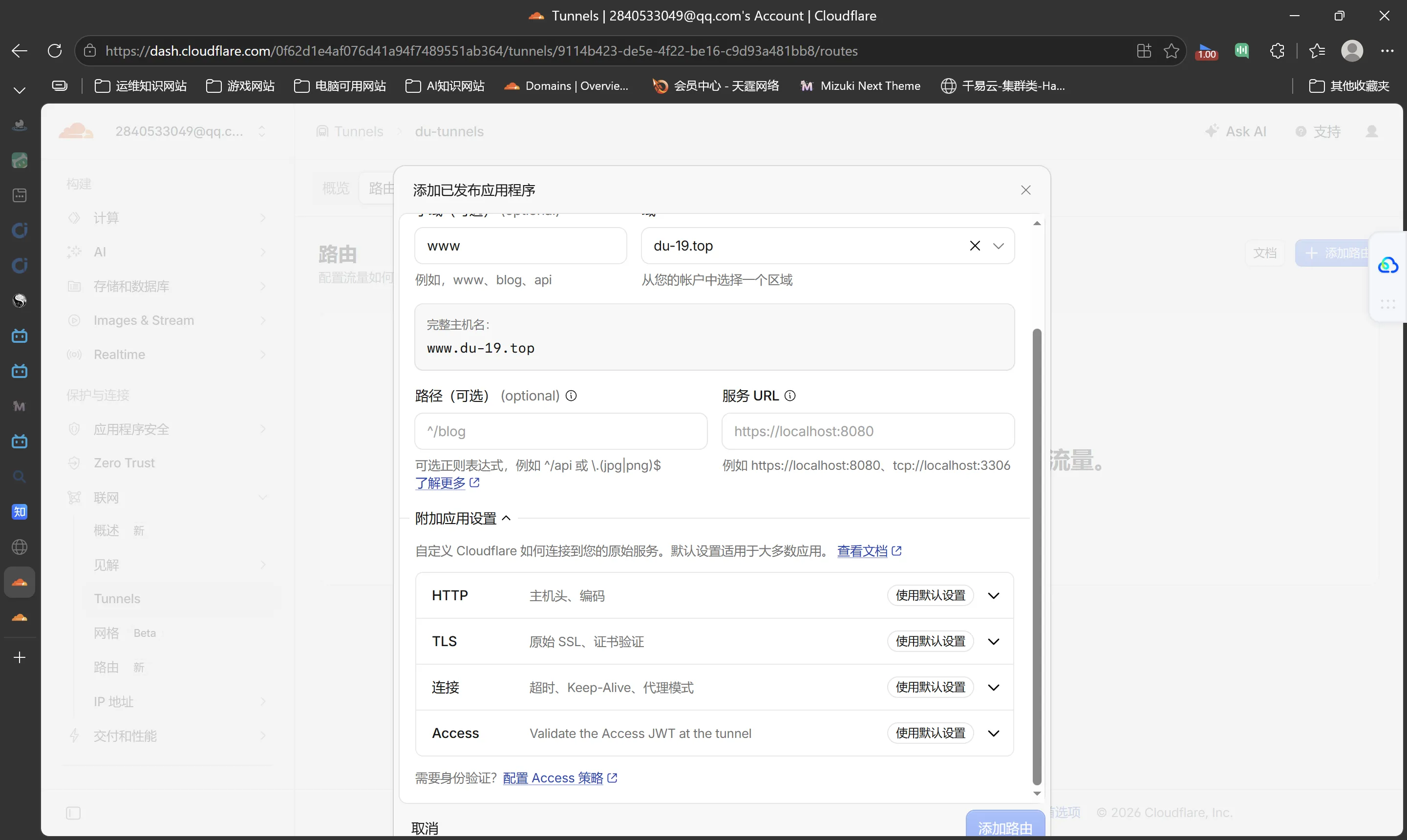The image size is (1407, 840).
Task: Click the dialog's vertical scrollbar thumb
Action: point(1037,556)
